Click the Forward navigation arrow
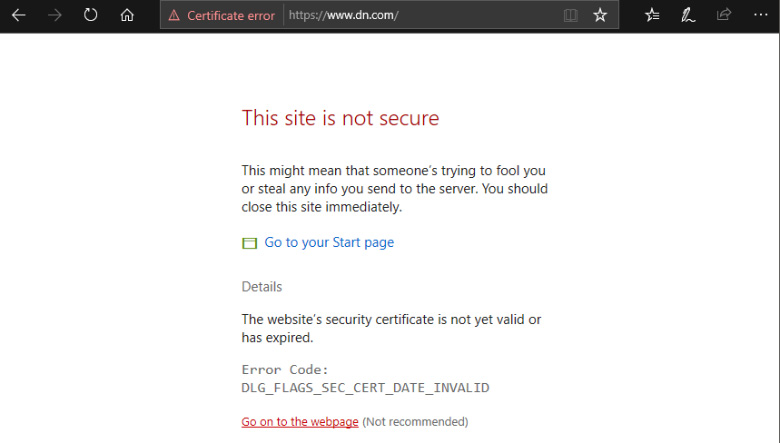Viewport: 780px width, 443px height. coord(55,15)
